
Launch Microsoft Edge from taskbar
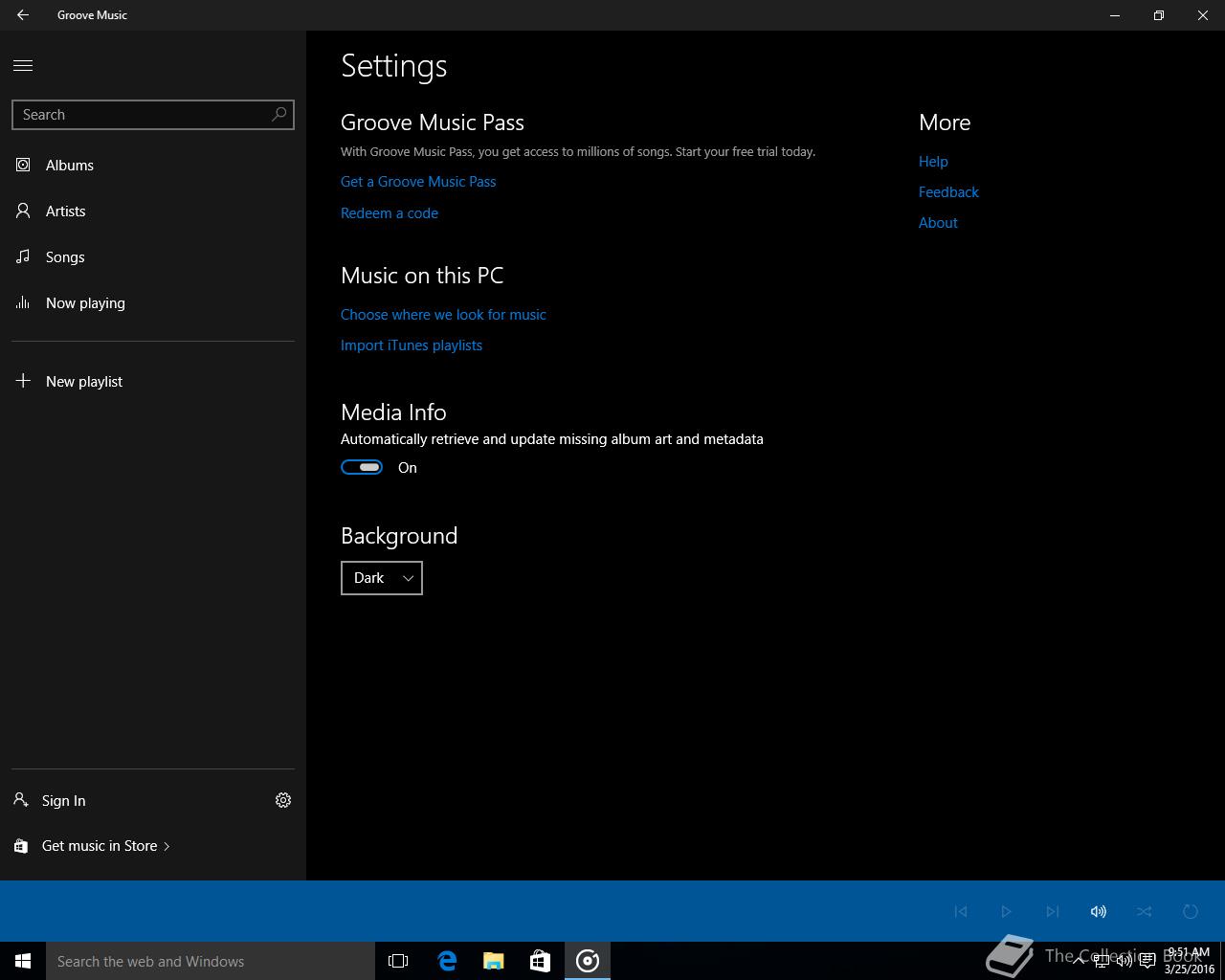pyautogui.click(x=447, y=961)
